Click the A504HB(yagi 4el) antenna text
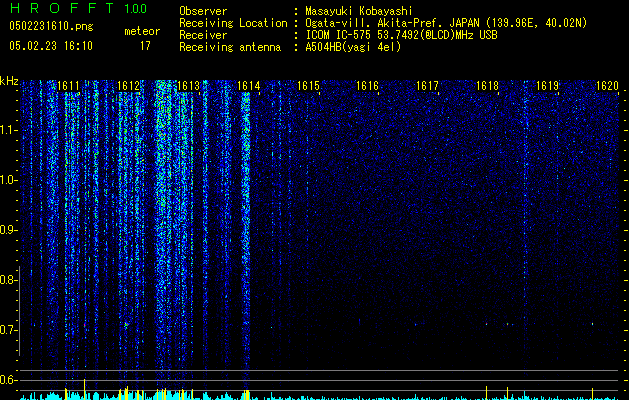629x400 pixels. pos(353,47)
